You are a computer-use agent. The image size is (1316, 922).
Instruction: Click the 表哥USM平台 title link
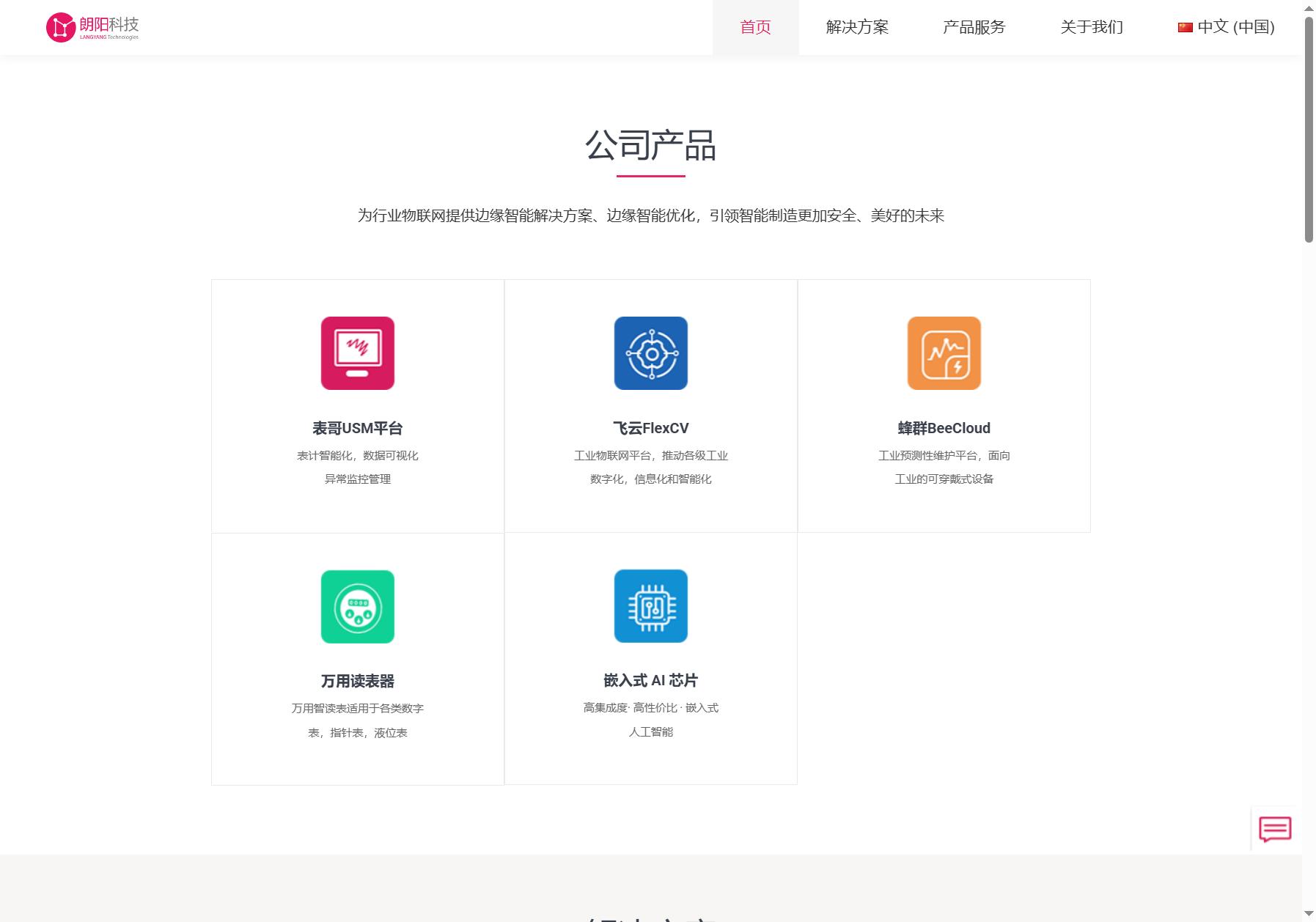(358, 428)
